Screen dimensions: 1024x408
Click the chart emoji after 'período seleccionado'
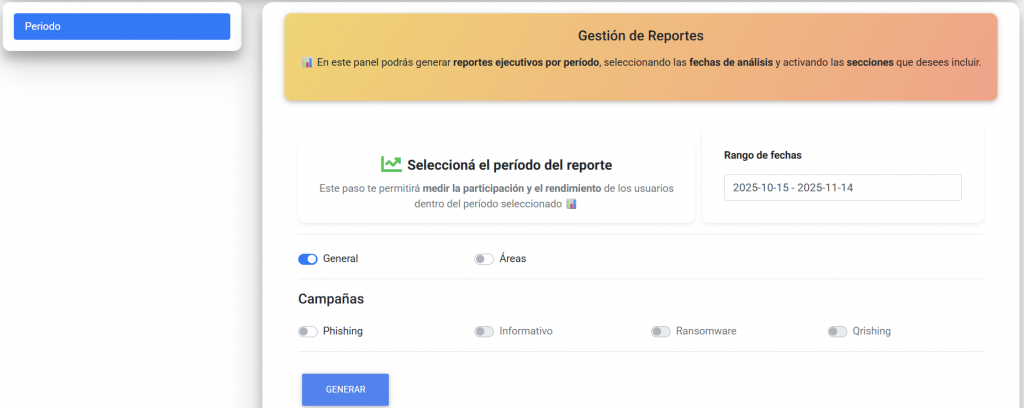click(x=572, y=203)
